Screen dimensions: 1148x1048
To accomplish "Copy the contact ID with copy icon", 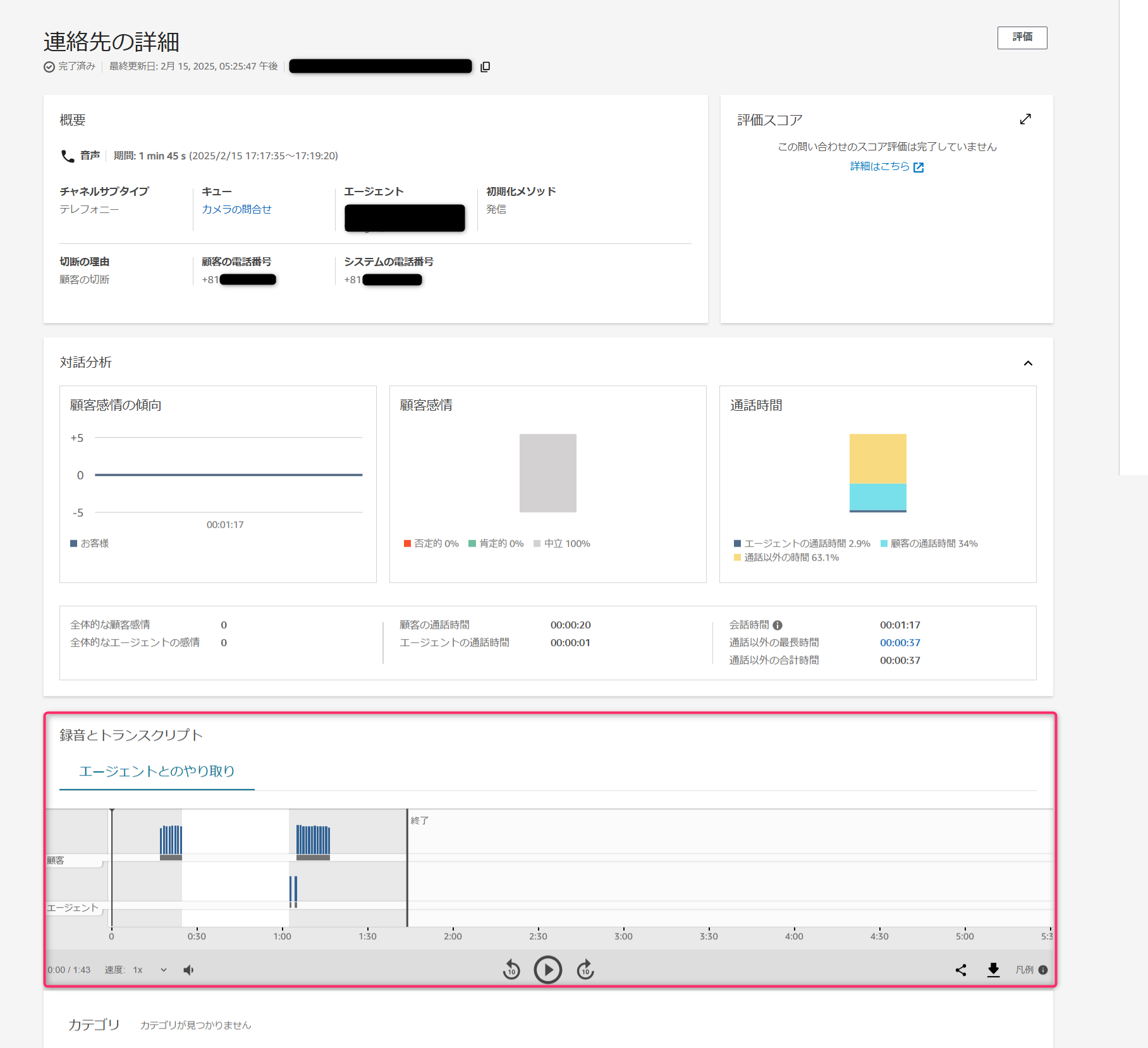I will coord(485,67).
